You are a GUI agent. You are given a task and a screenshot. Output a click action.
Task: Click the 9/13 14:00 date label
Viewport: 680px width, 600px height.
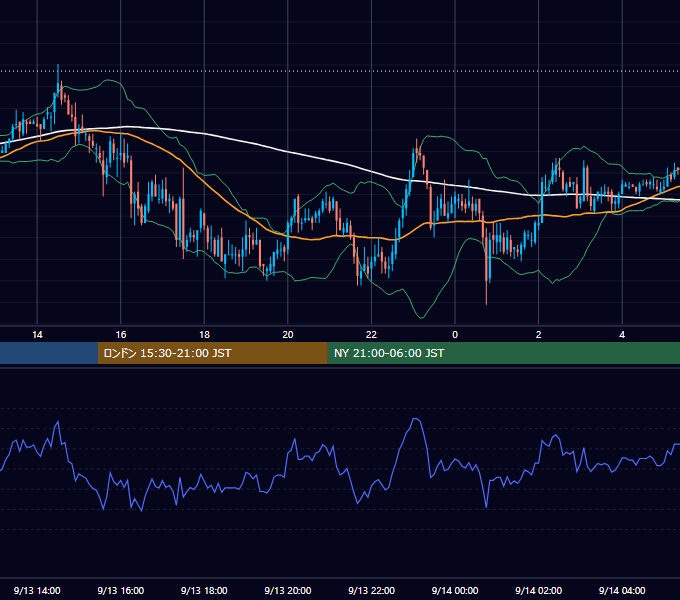(37, 590)
